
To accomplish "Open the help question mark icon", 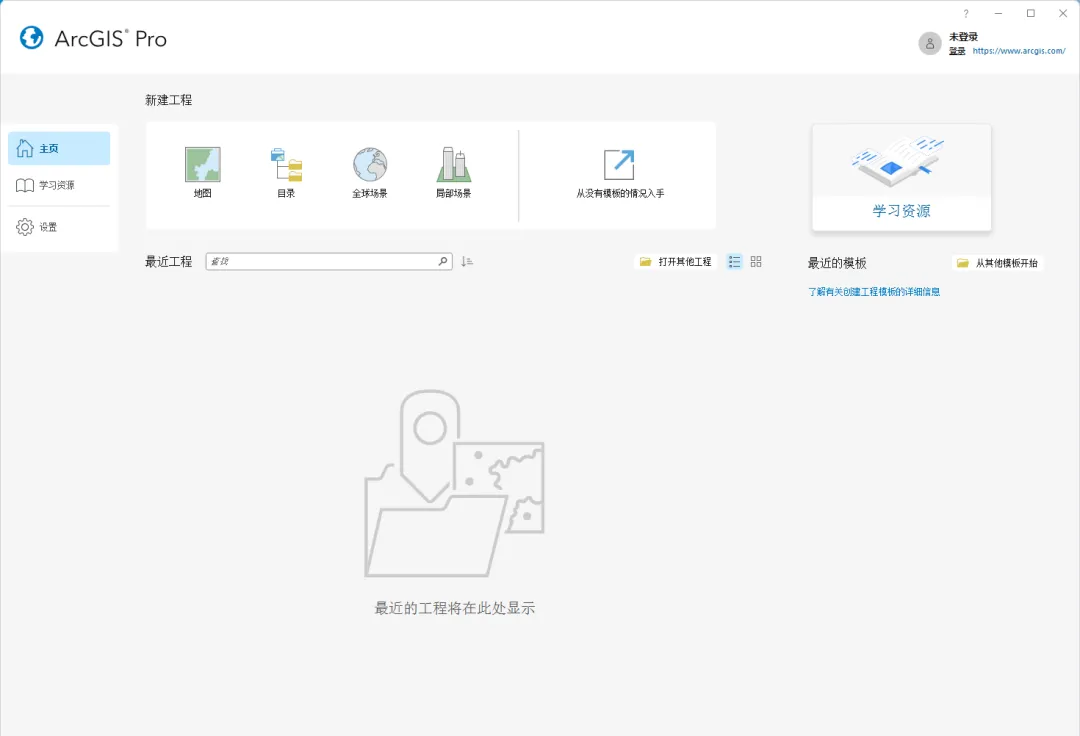I will tap(966, 13).
